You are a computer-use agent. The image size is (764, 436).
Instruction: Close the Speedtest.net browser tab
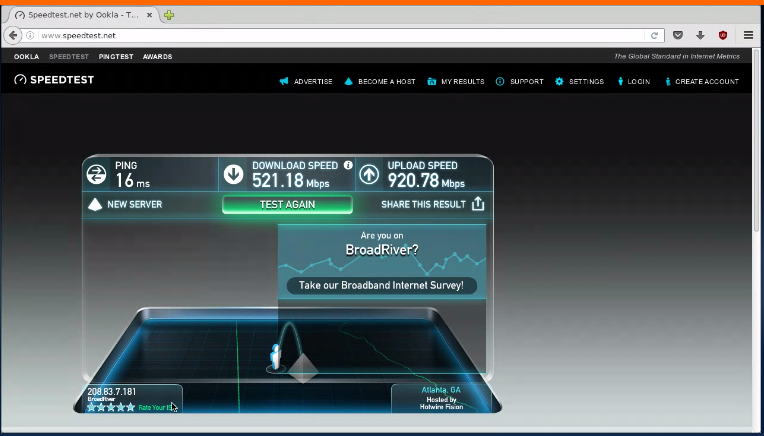click(150, 15)
